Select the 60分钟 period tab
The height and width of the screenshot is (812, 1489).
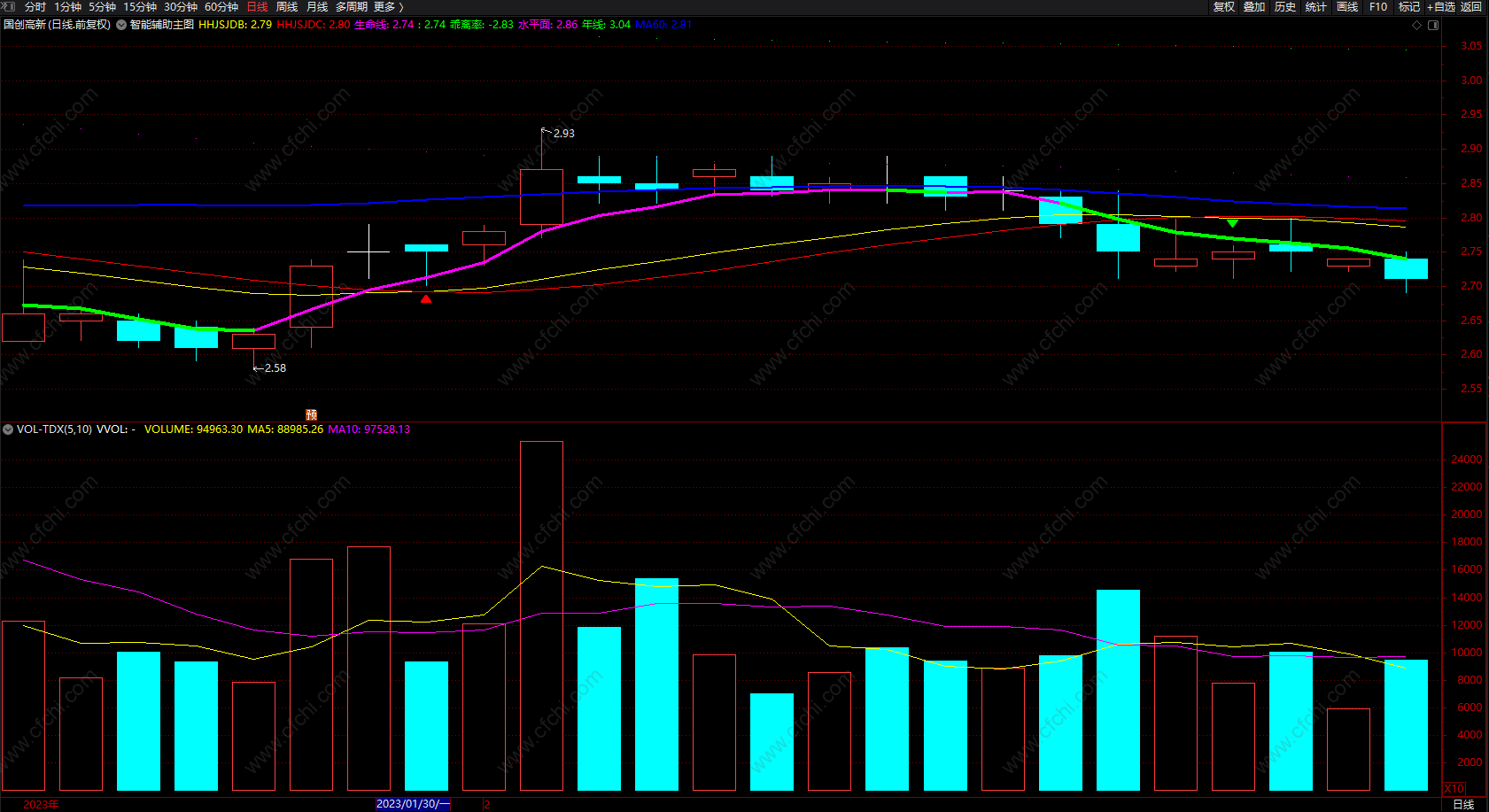221,7
